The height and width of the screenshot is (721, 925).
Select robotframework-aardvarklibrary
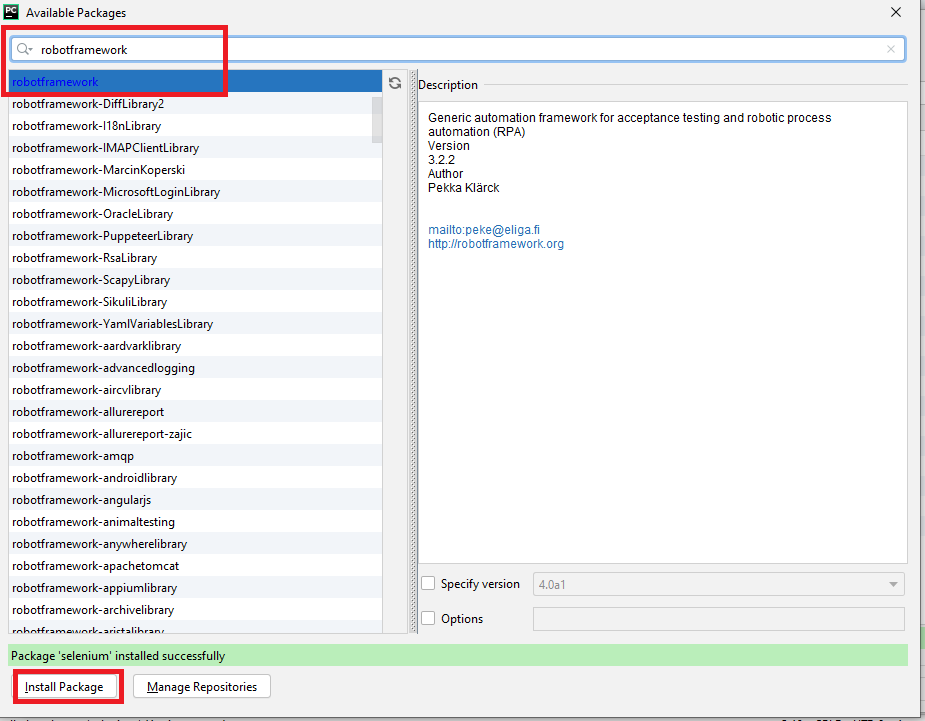[x=195, y=346]
